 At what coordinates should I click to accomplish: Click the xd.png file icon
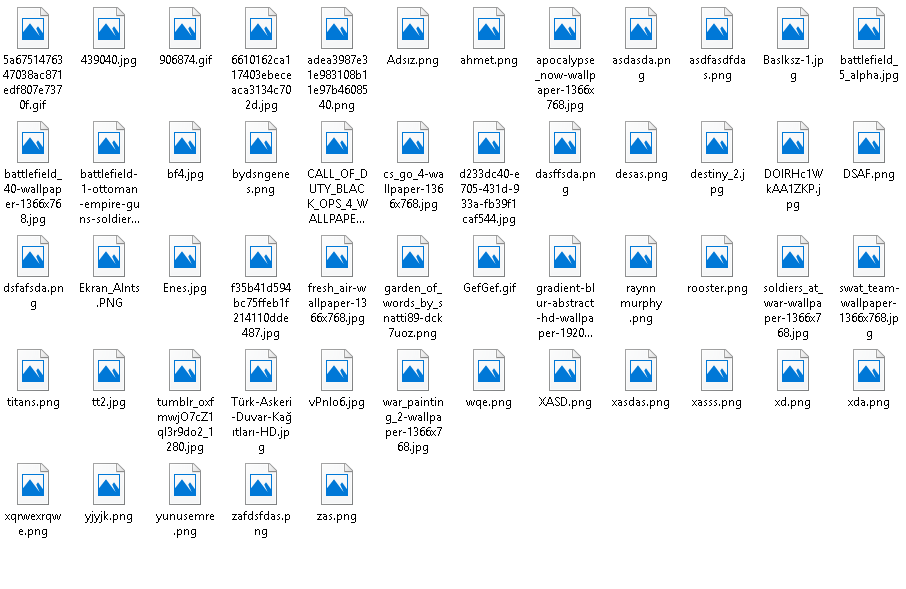coord(793,371)
